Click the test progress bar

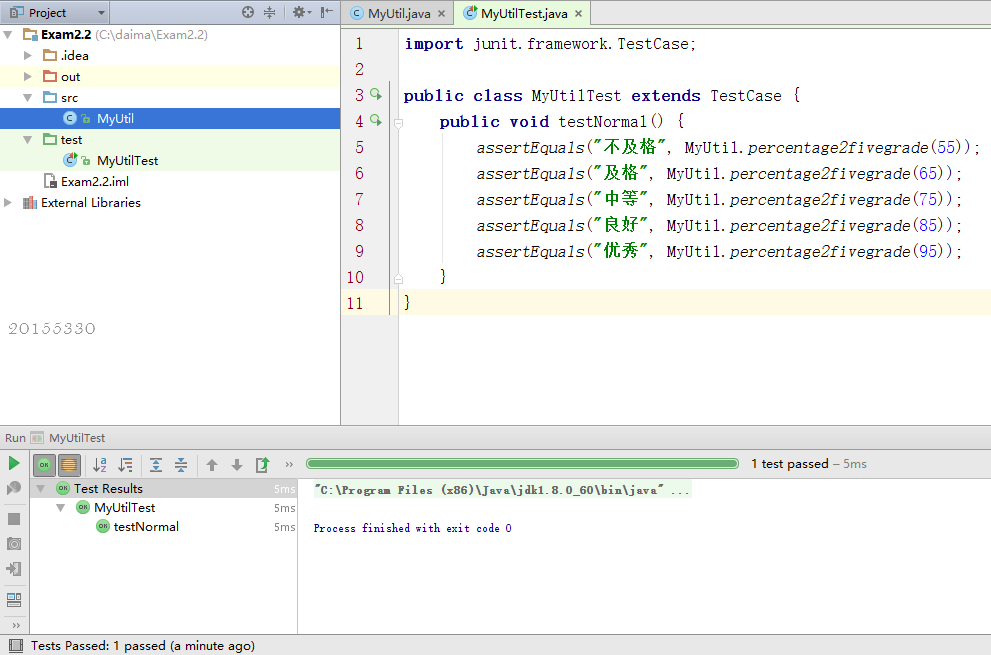[522, 463]
